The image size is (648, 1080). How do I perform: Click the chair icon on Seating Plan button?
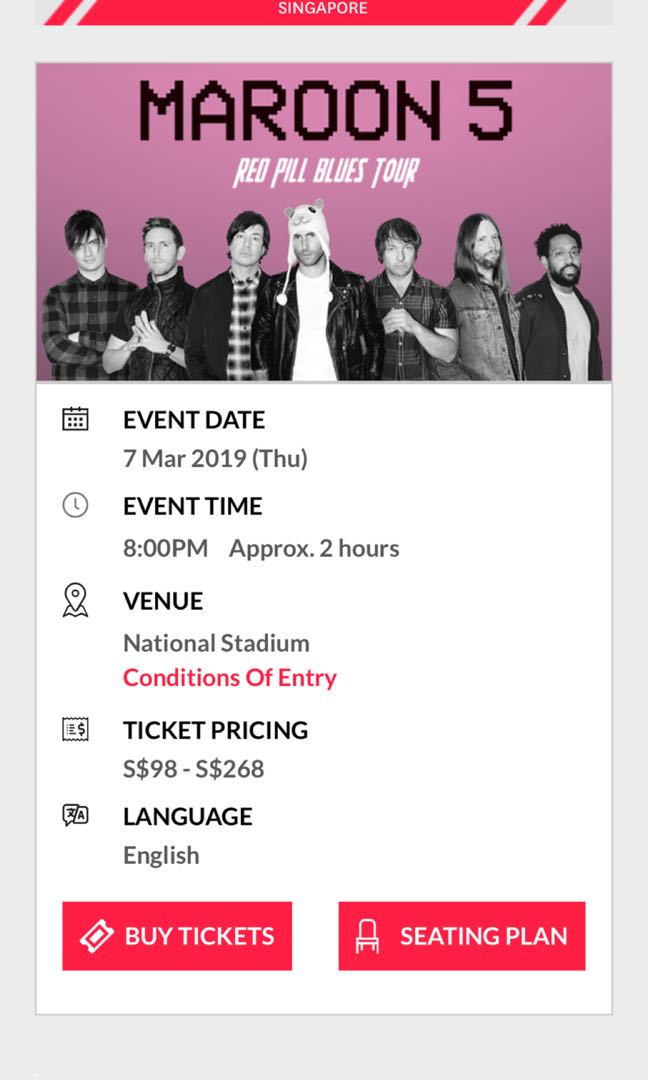367,936
